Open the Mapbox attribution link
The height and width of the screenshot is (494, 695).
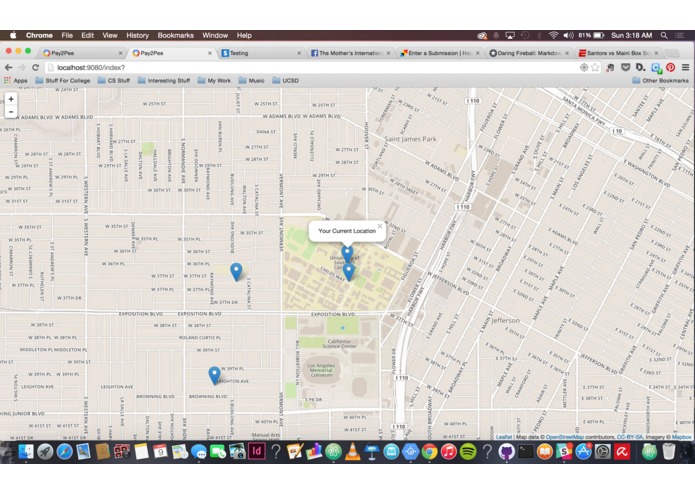point(681,437)
